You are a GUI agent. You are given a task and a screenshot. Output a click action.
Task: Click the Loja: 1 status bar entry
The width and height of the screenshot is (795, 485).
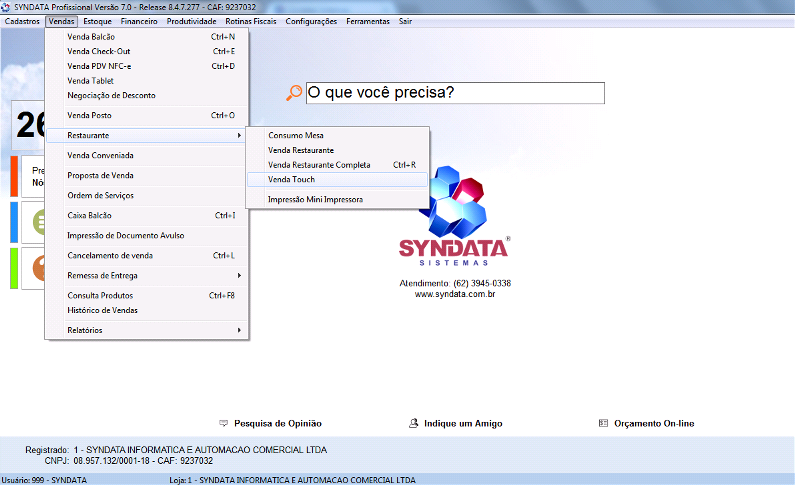(292, 480)
